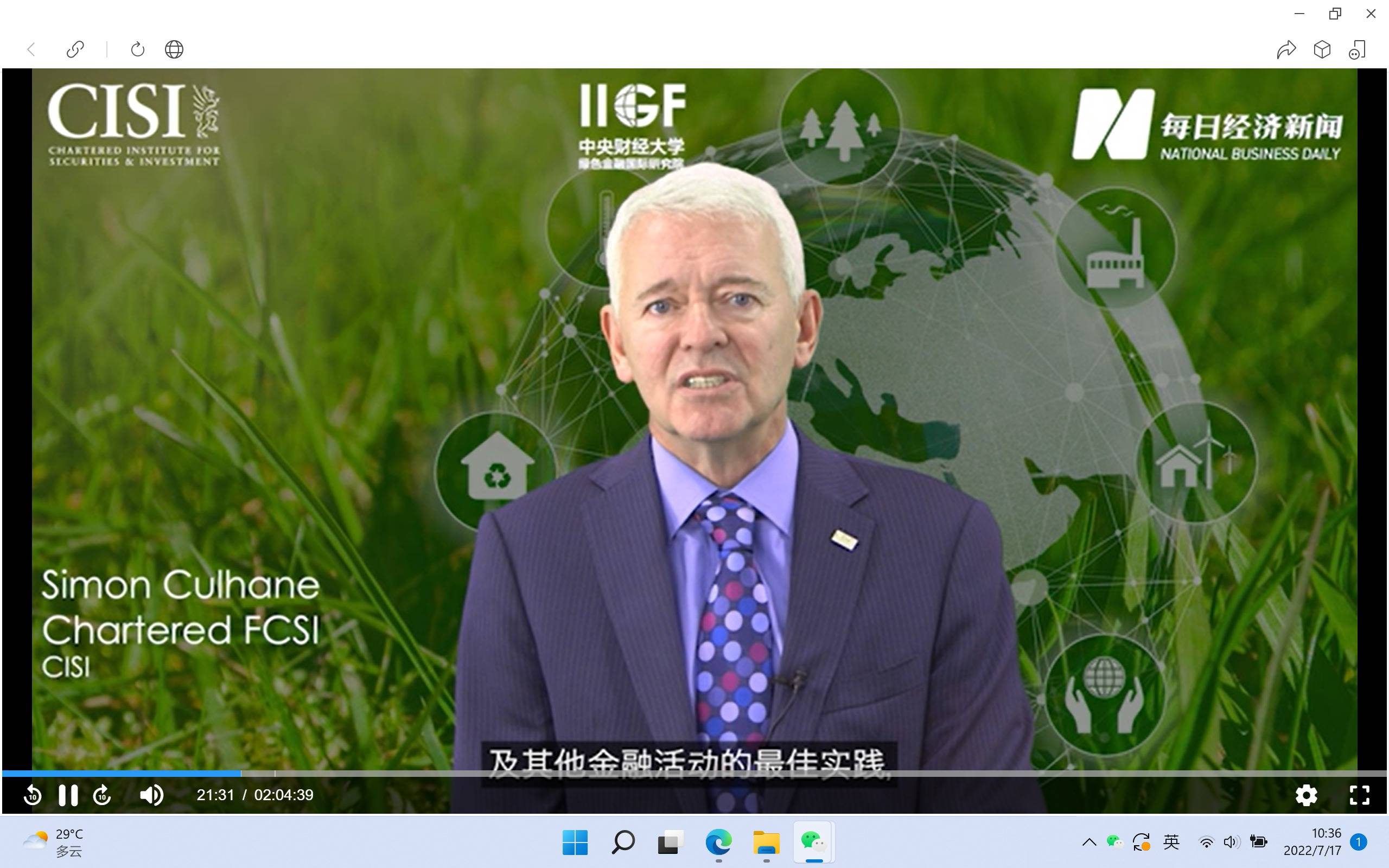1389x868 pixels.
Task: Click the floating window icon
Action: pyautogui.click(x=1358, y=49)
